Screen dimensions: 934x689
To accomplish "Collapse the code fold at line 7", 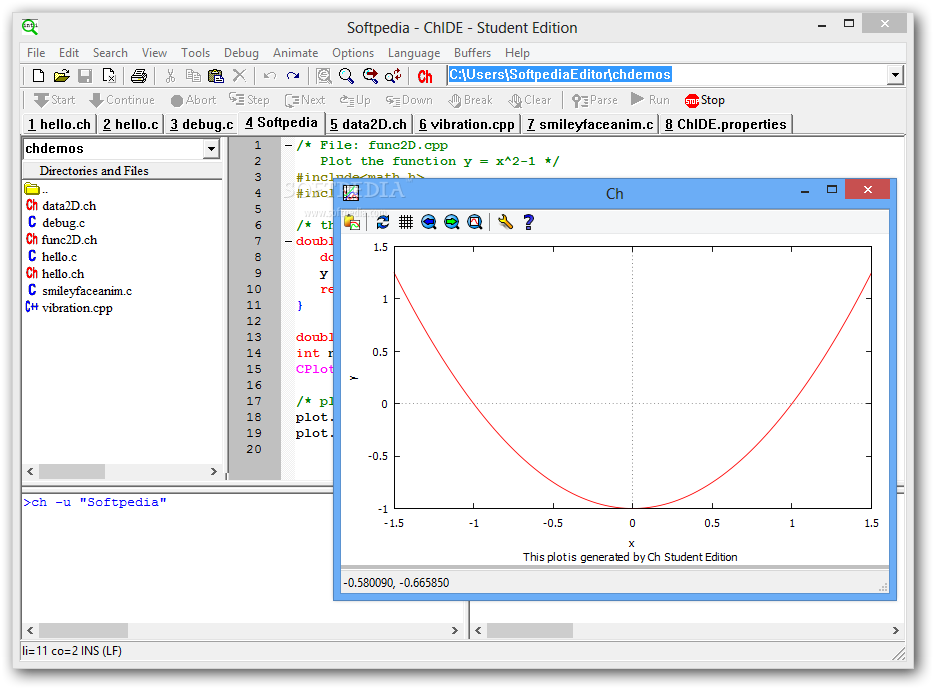I will pos(288,241).
